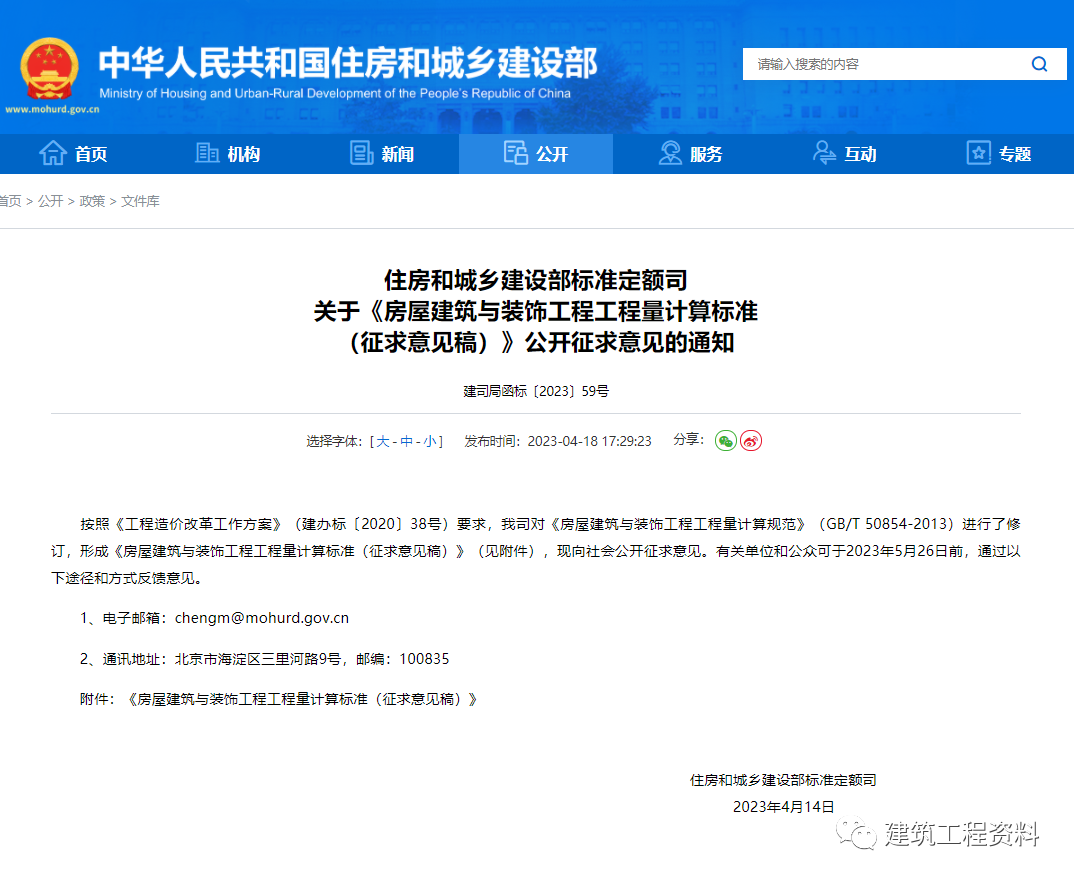
Task: Open the 公开 navigation tab
Action: click(536, 153)
